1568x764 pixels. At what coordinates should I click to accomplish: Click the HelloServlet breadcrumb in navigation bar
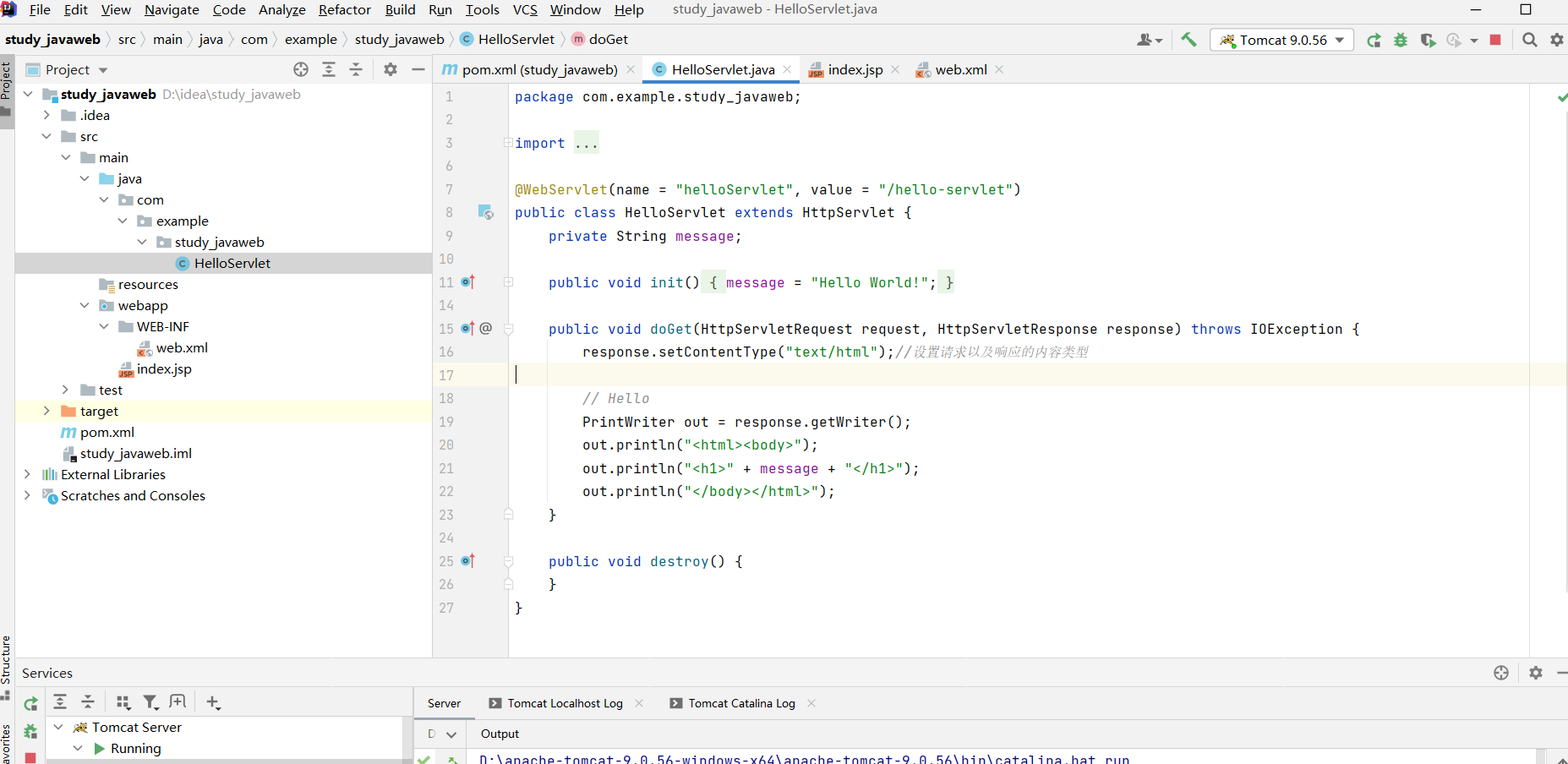click(507, 39)
